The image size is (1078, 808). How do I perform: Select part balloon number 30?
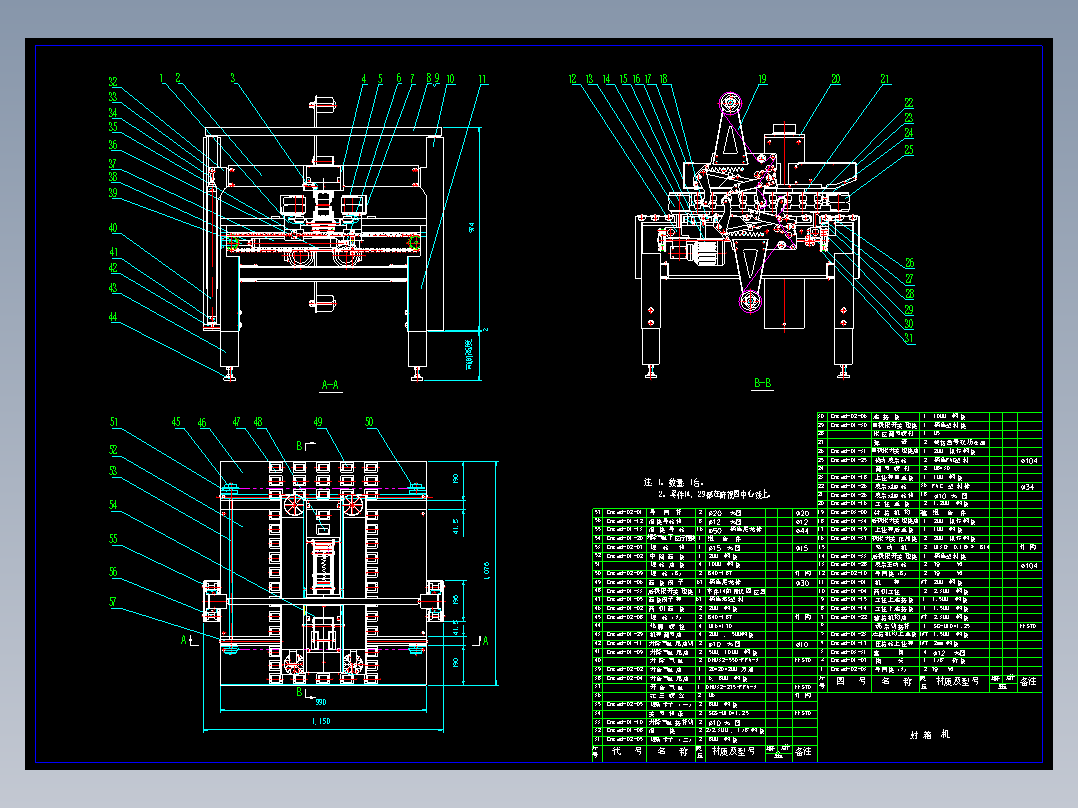(909, 323)
